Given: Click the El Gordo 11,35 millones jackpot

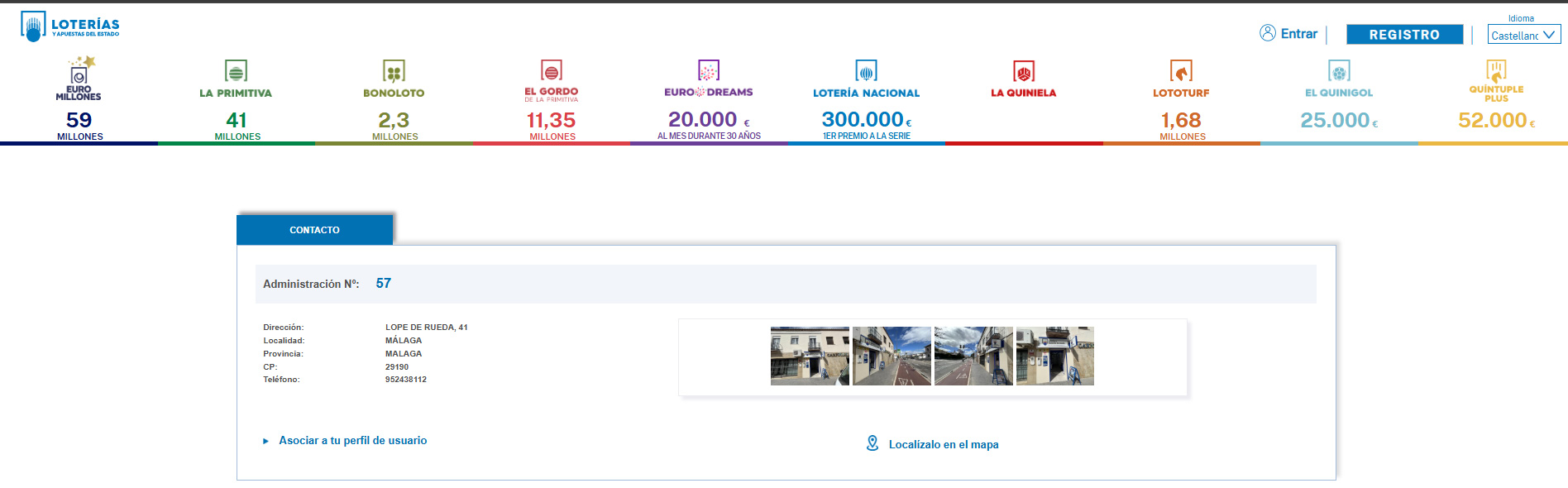Looking at the screenshot, I should click(552, 125).
